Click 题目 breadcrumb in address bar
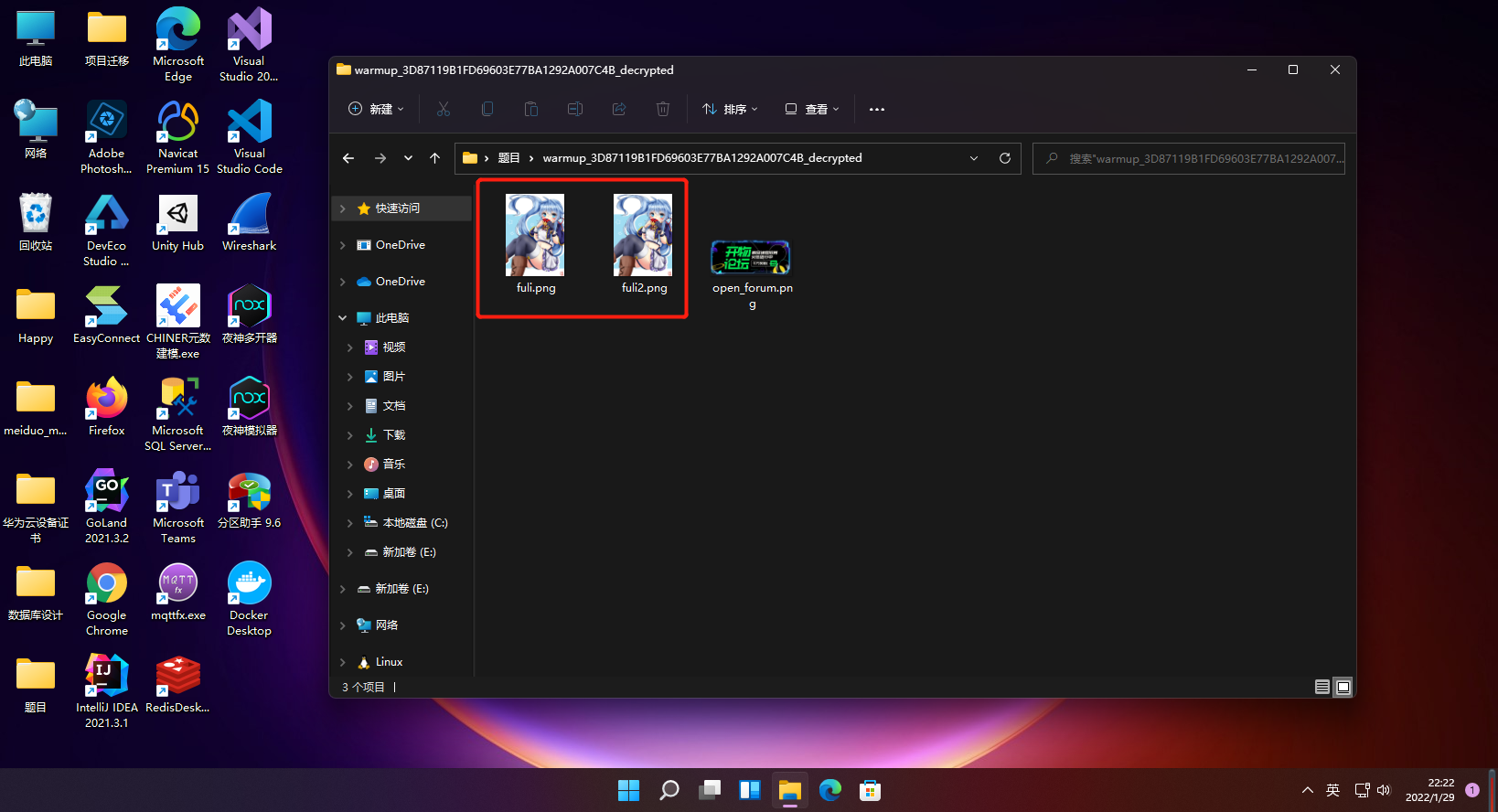Image resolution: width=1498 pixels, height=812 pixels. click(x=509, y=158)
